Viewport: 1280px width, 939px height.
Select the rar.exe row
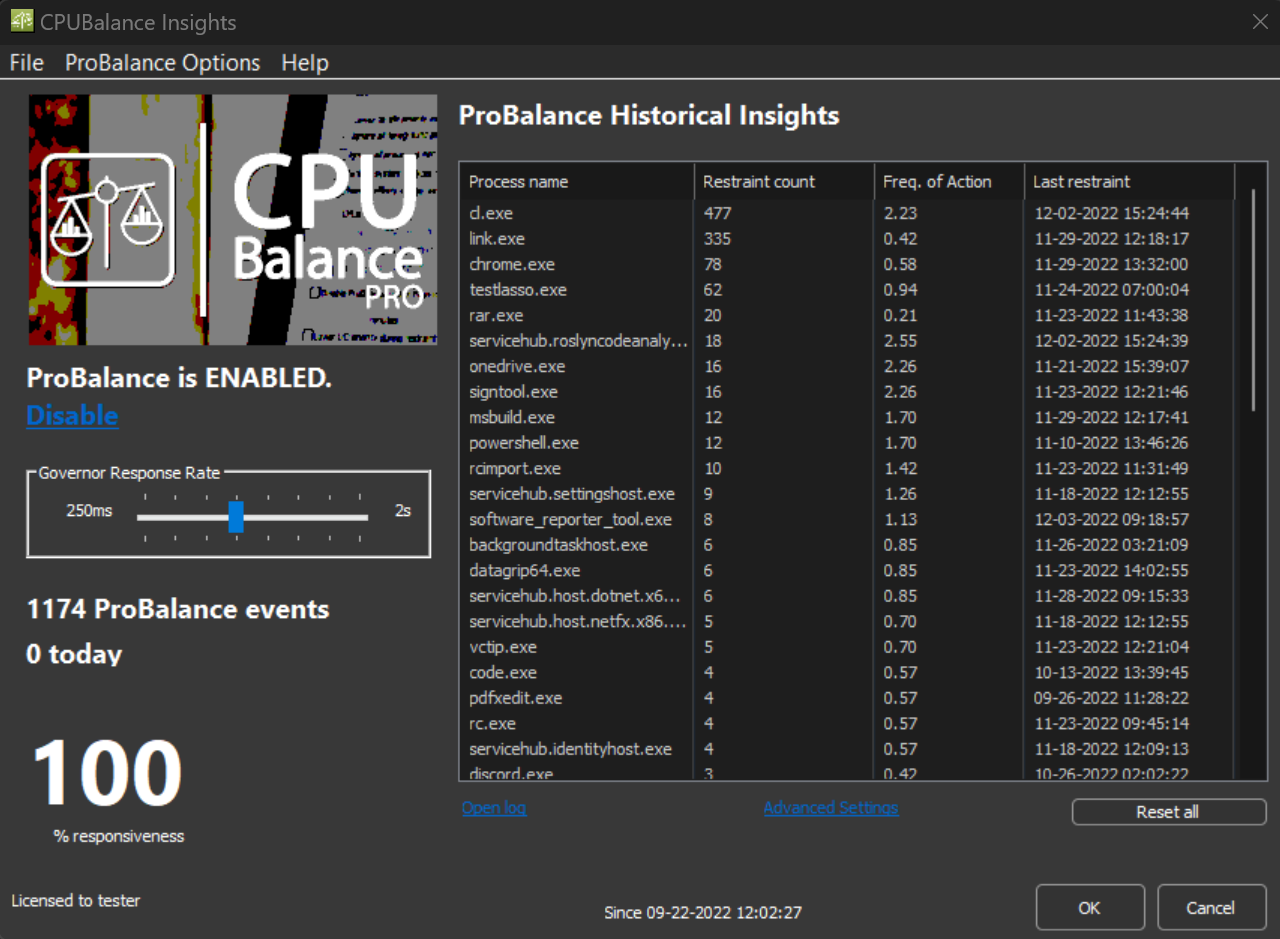coord(847,315)
